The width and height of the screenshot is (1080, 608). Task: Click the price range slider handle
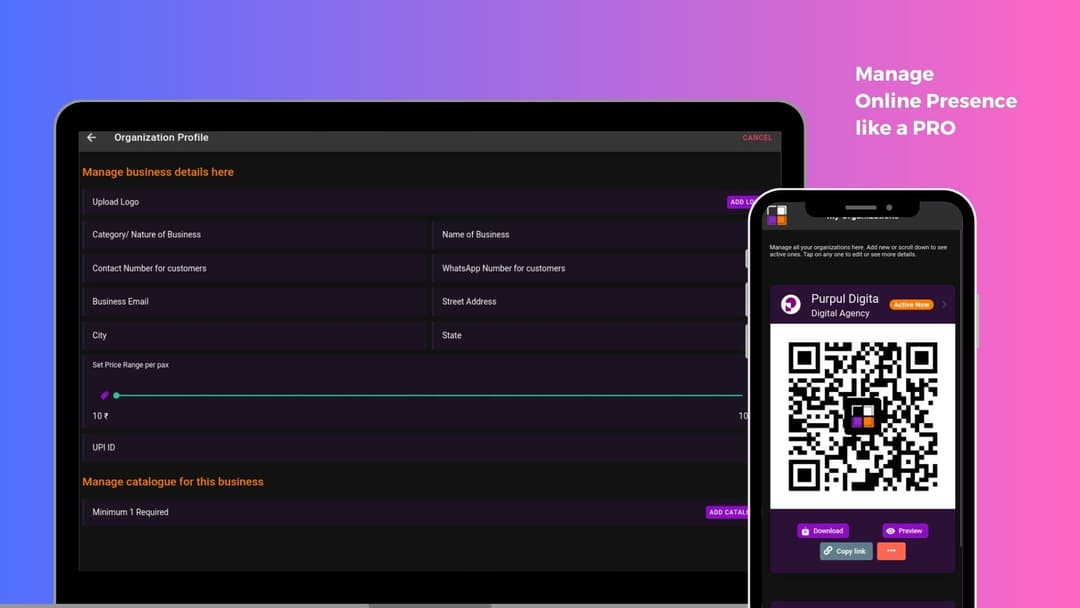tap(117, 395)
